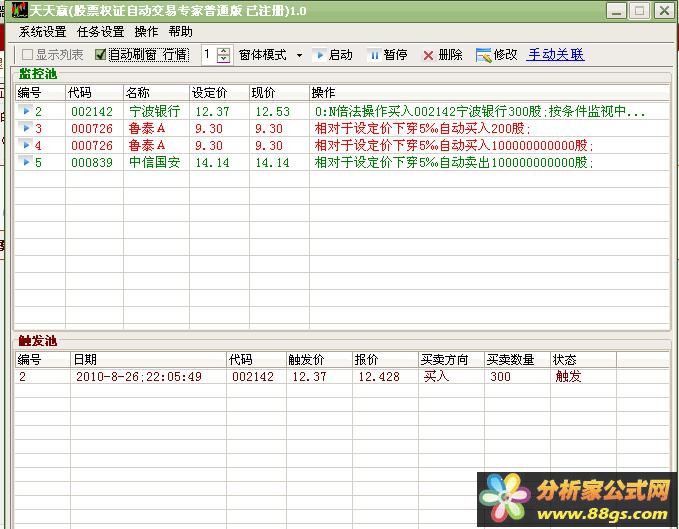The width and height of the screenshot is (679, 529).
Task: Click set price 14.14 for 中信国安
Action: pos(212,162)
